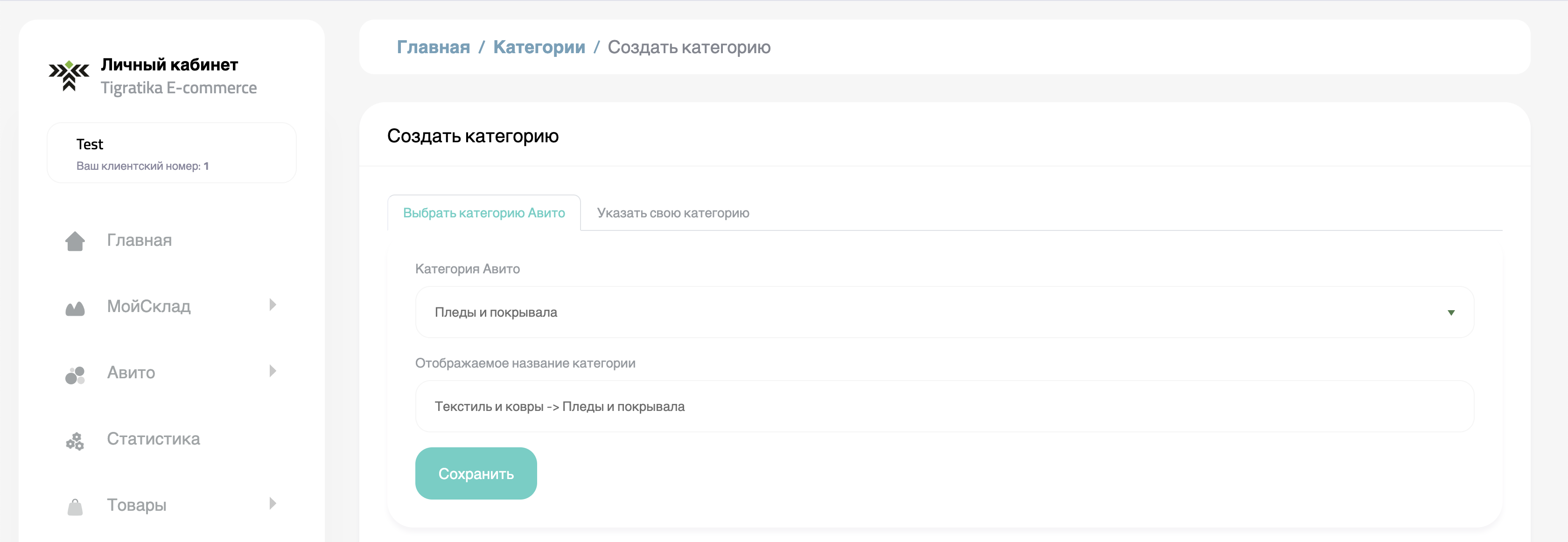The image size is (1568, 542).
Task: Click the Личный кабинет header title
Action: tap(169, 64)
